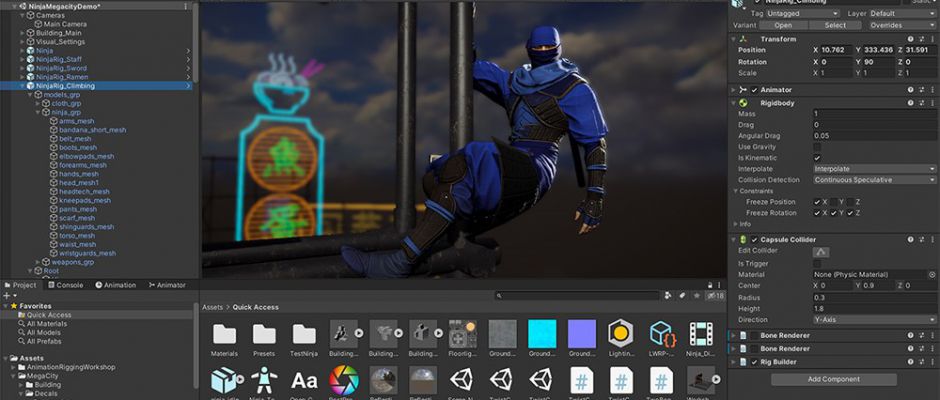The image size is (940, 400).
Task: Open Transform component three-dot options menu
Action: click(x=931, y=38)
